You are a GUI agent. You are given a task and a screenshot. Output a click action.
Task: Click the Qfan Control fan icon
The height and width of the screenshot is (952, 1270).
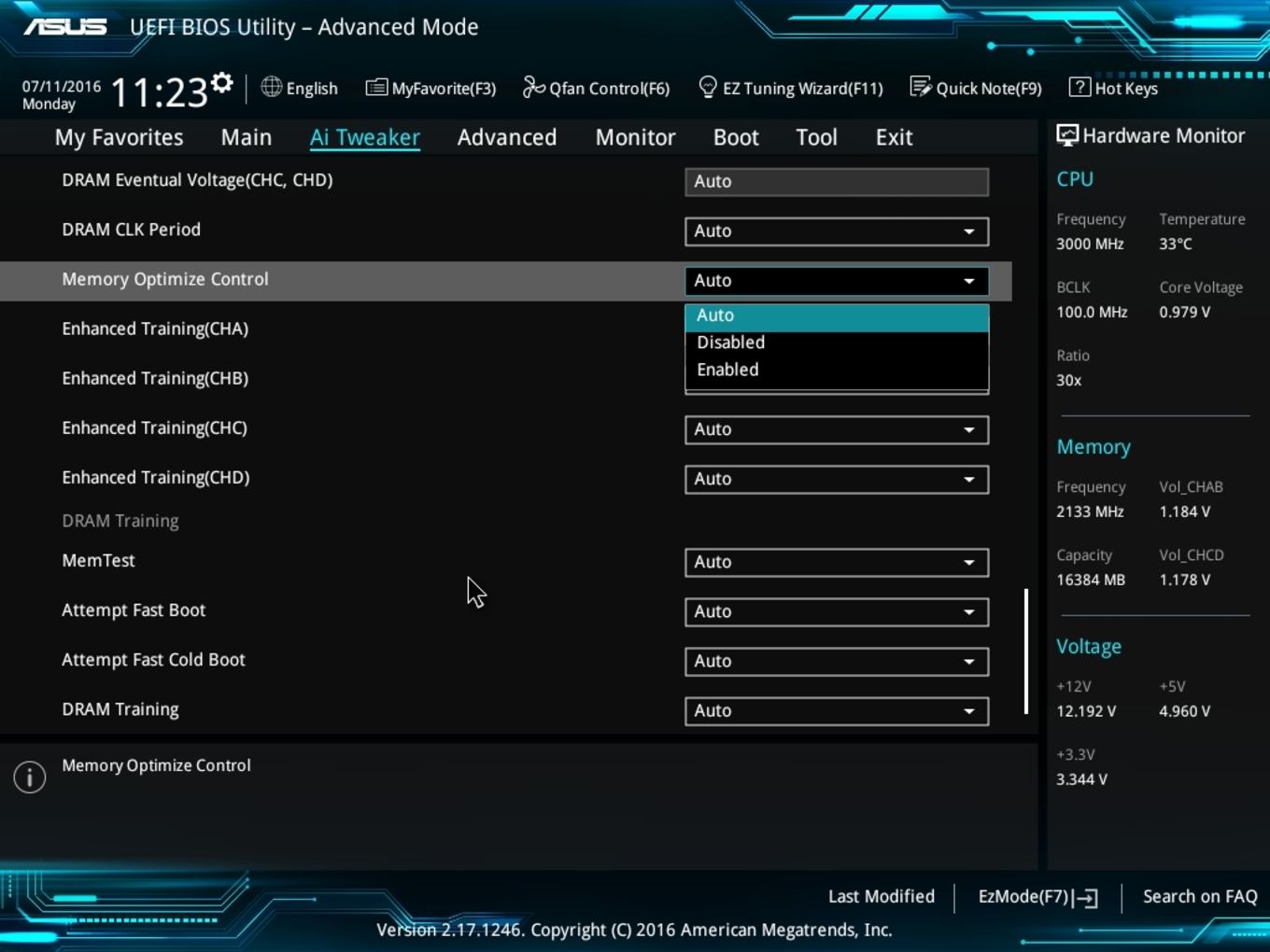533,88
